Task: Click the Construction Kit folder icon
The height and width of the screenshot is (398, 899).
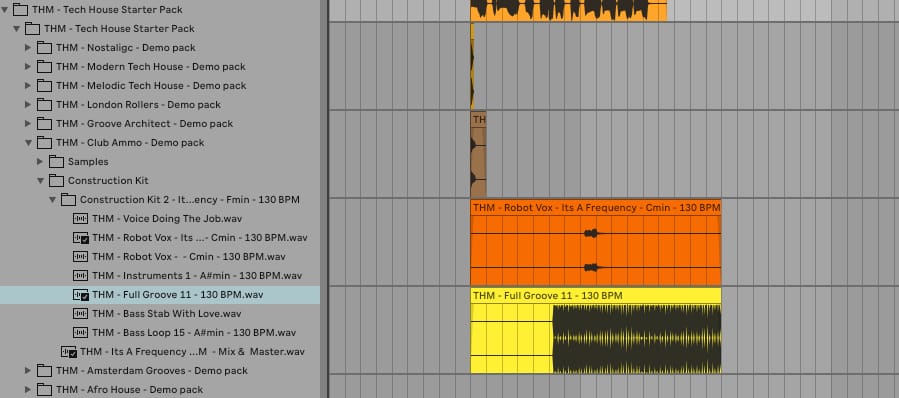Action: click(56, 180)
